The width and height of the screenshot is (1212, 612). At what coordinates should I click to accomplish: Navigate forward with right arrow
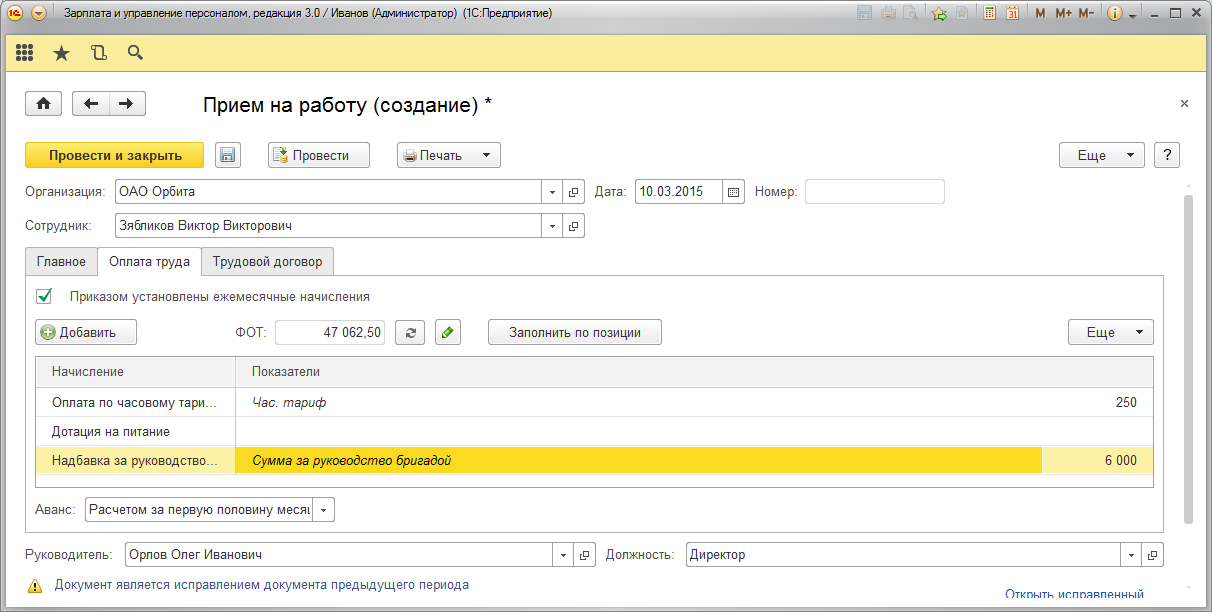coord(127,104)
